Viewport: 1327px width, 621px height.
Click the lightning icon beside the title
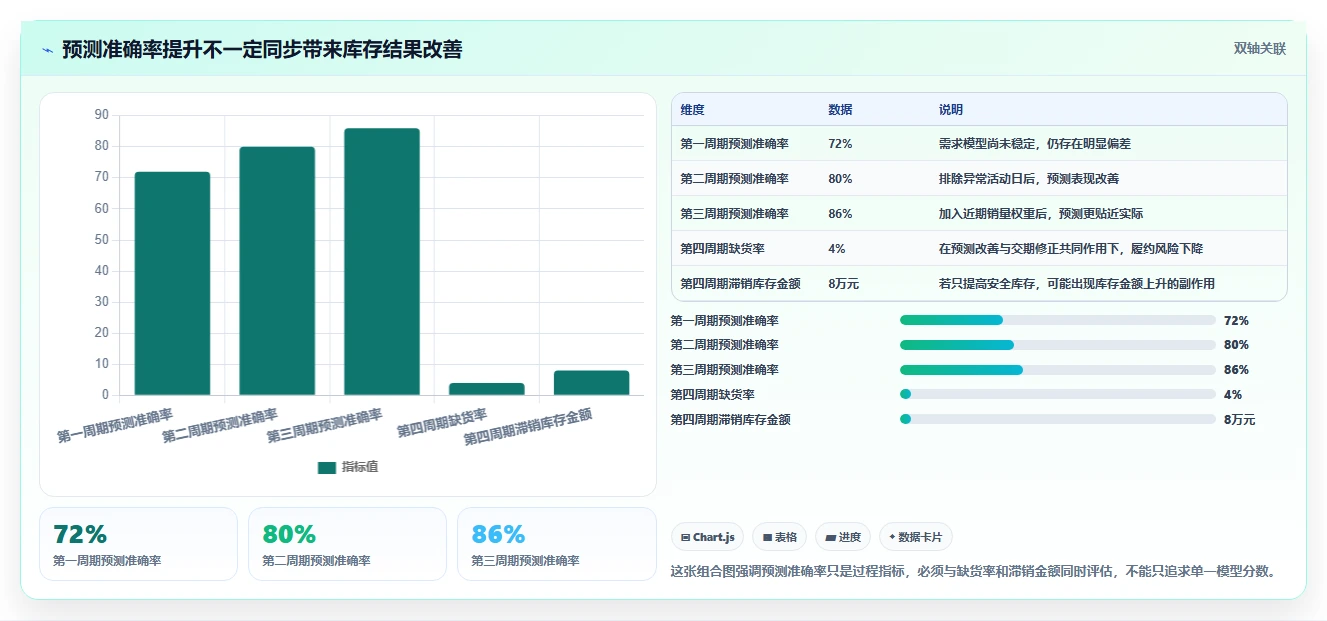(x=47, y=50)
